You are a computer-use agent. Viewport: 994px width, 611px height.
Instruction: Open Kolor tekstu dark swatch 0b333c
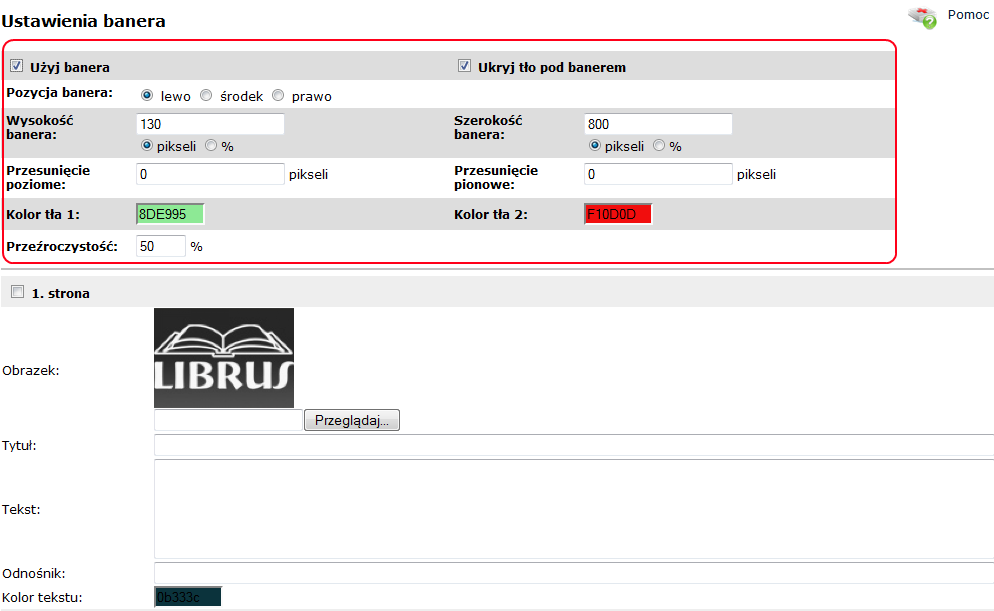[x=188, y=597]
